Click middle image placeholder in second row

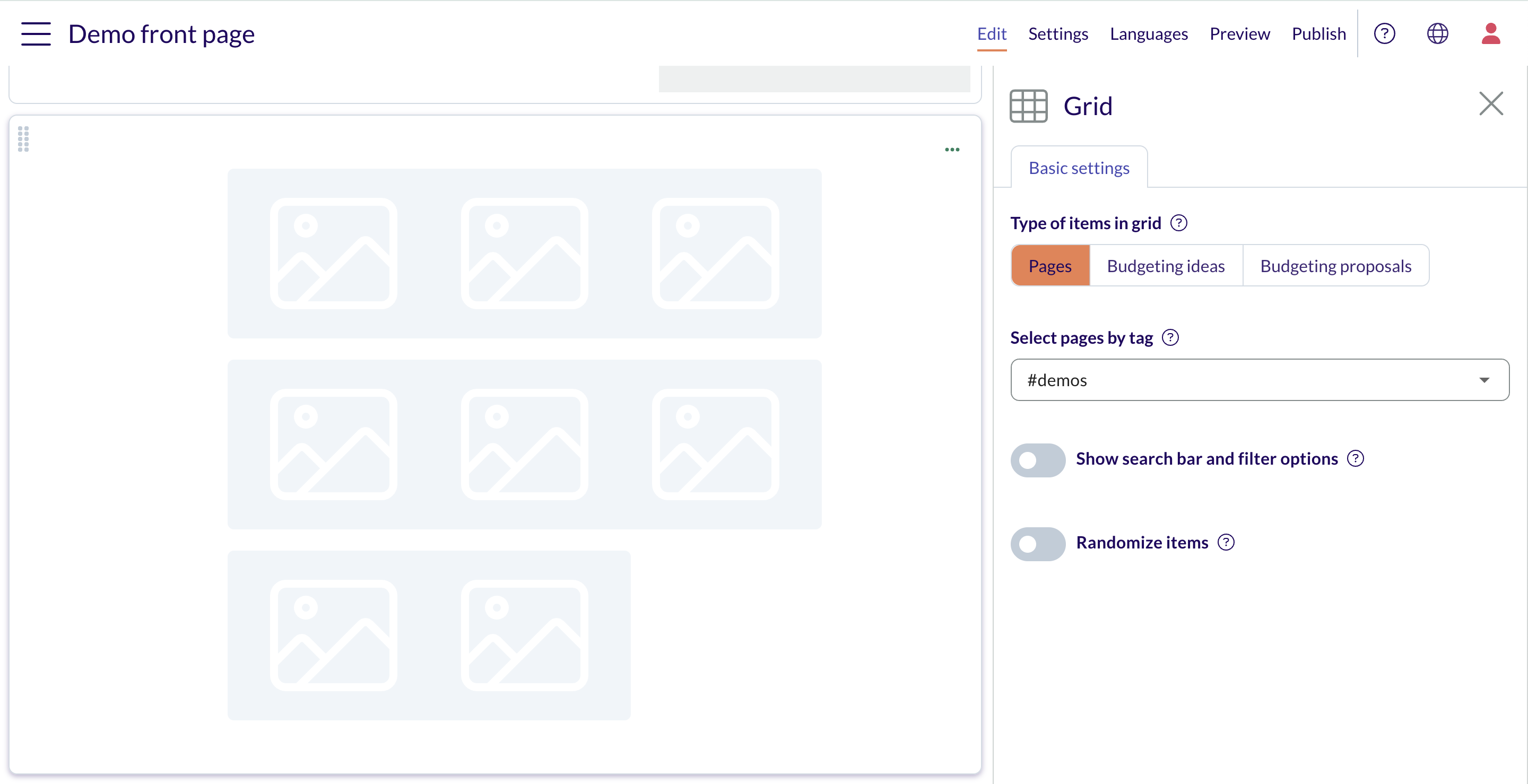(x=524, y=444)
